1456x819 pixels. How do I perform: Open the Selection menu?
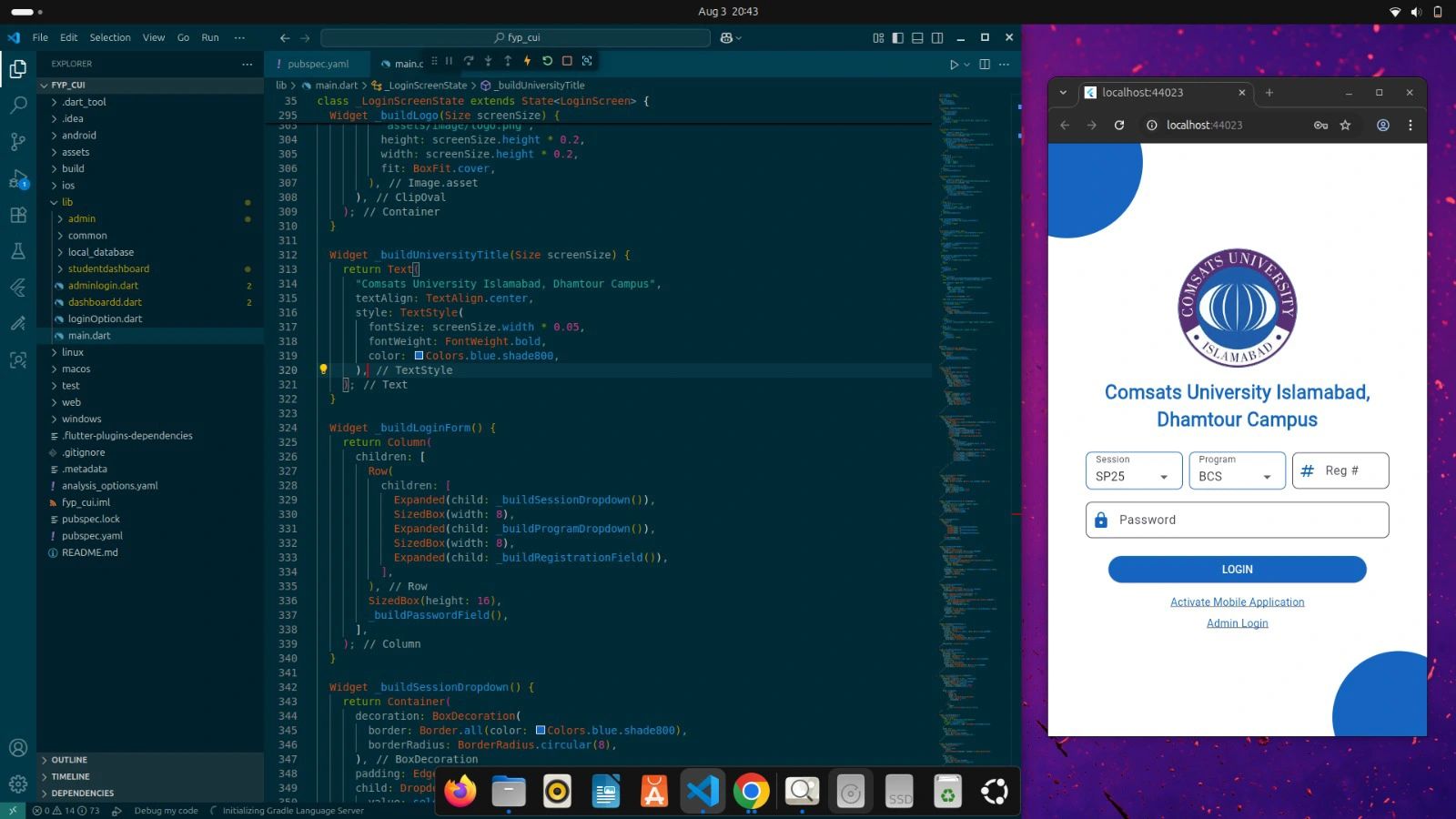[x=110, y=37]
